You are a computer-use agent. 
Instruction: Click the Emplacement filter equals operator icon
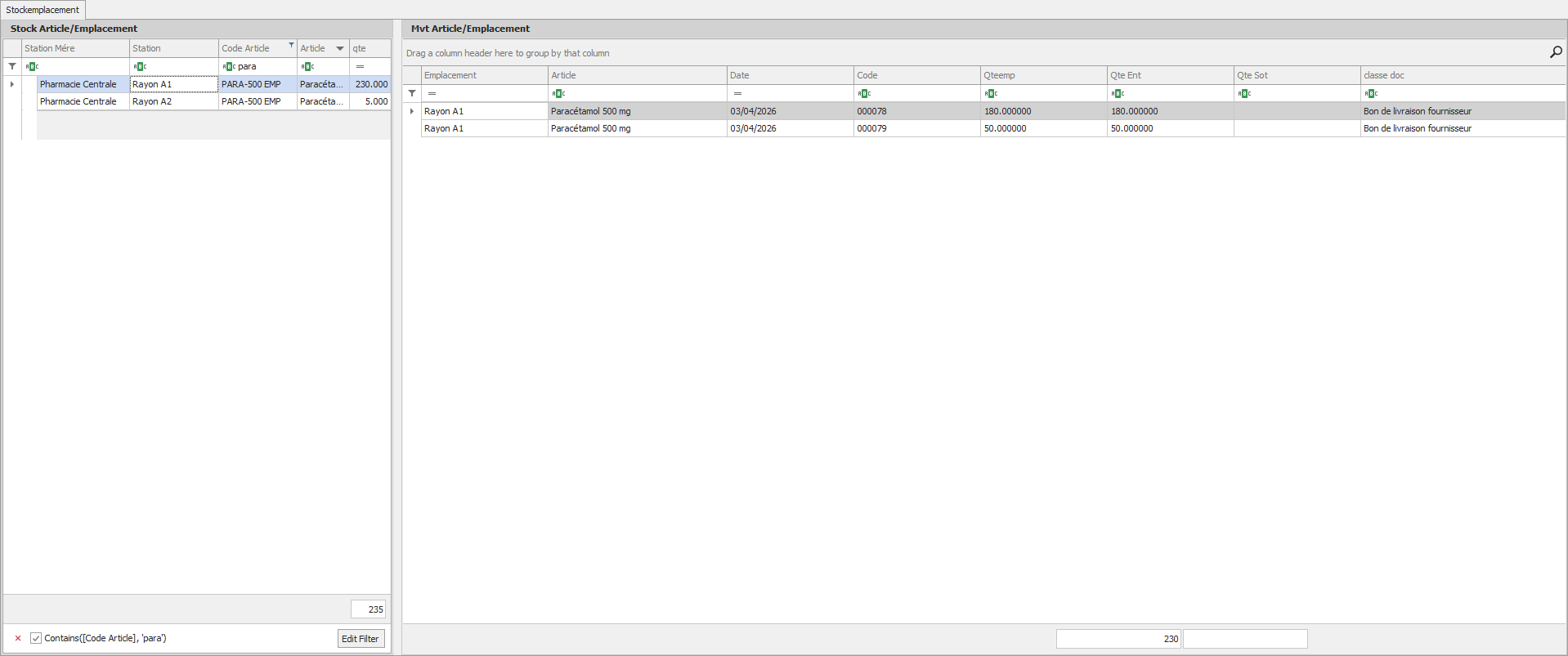(432, 94)
